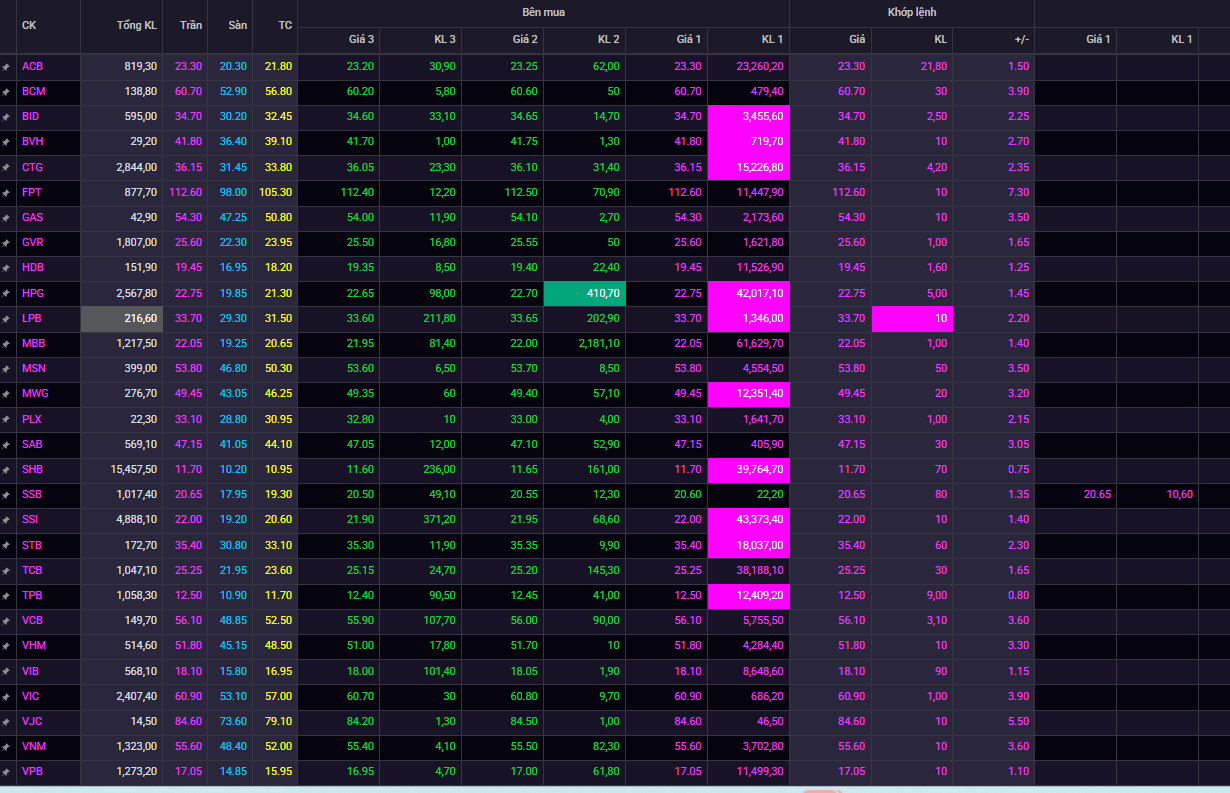Click the pin icon next to HPG
Image resolution: width=1230 pixels, height=793 pixels.
[x=6, y=294]
